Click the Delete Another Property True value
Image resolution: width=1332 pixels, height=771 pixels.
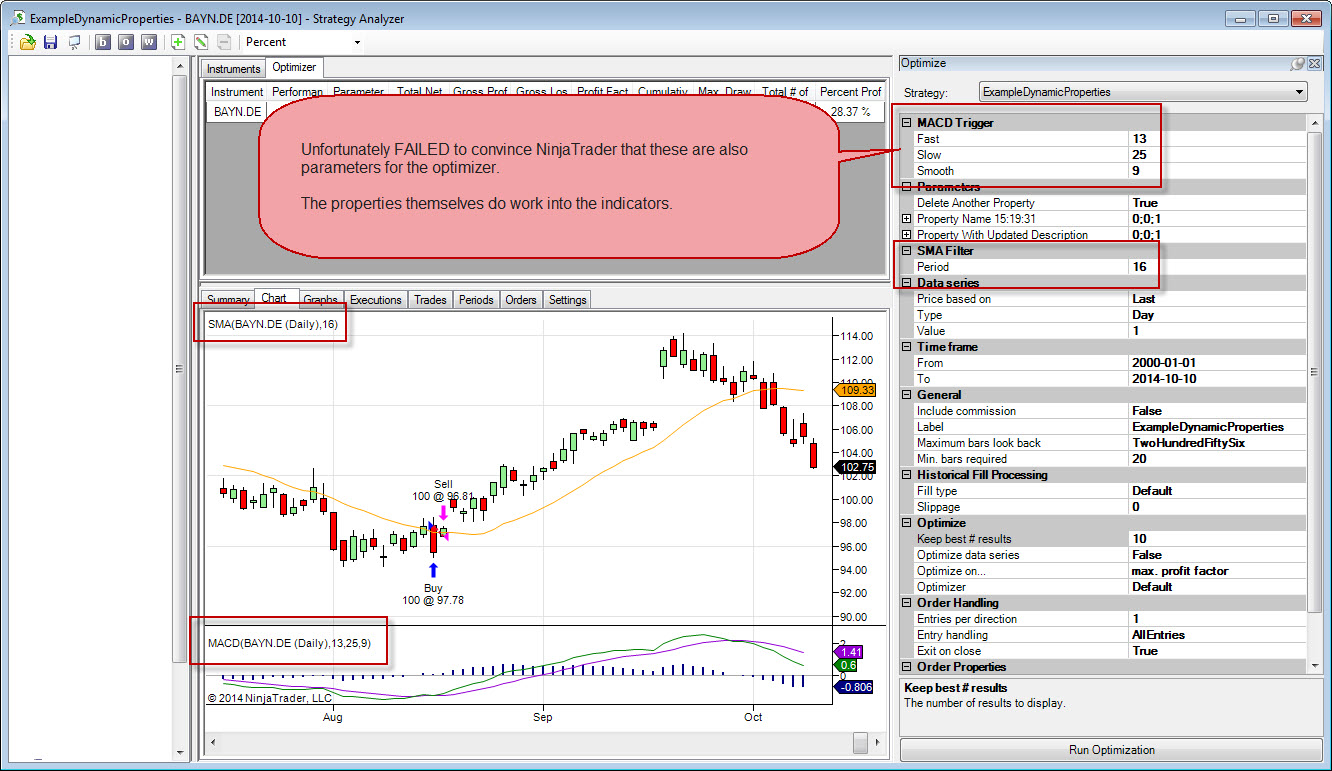(1218, 203)
